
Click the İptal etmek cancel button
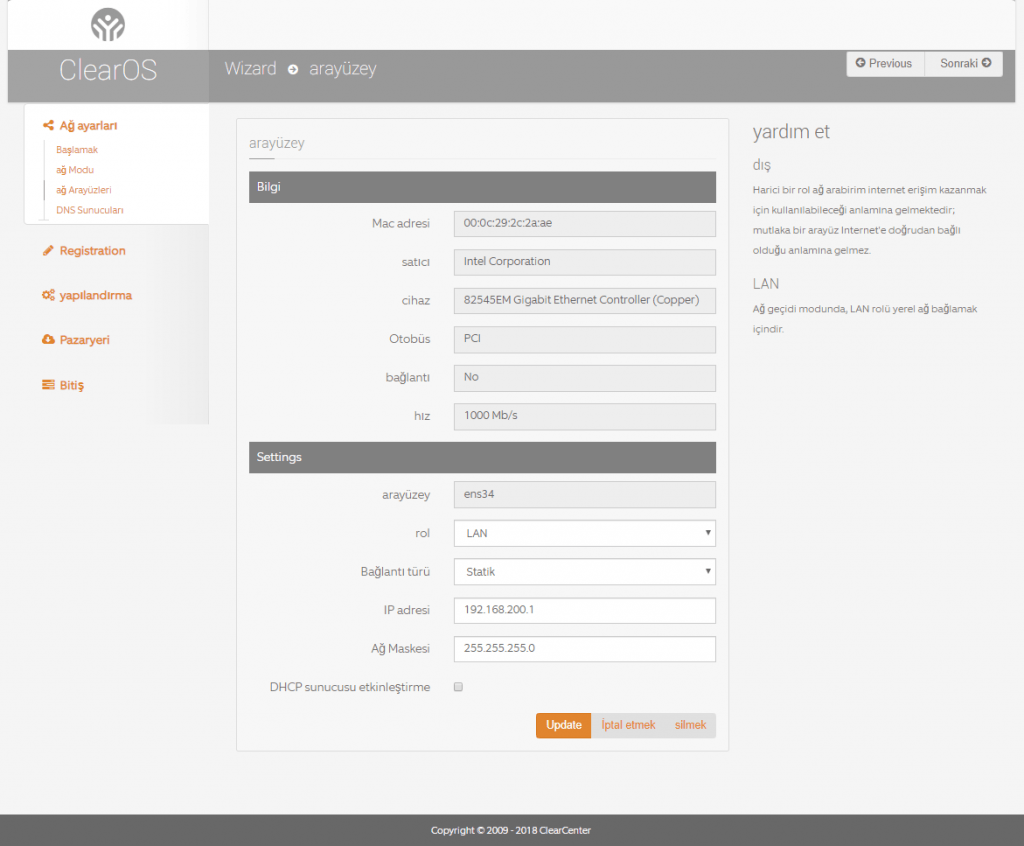[x=628, y=725]
